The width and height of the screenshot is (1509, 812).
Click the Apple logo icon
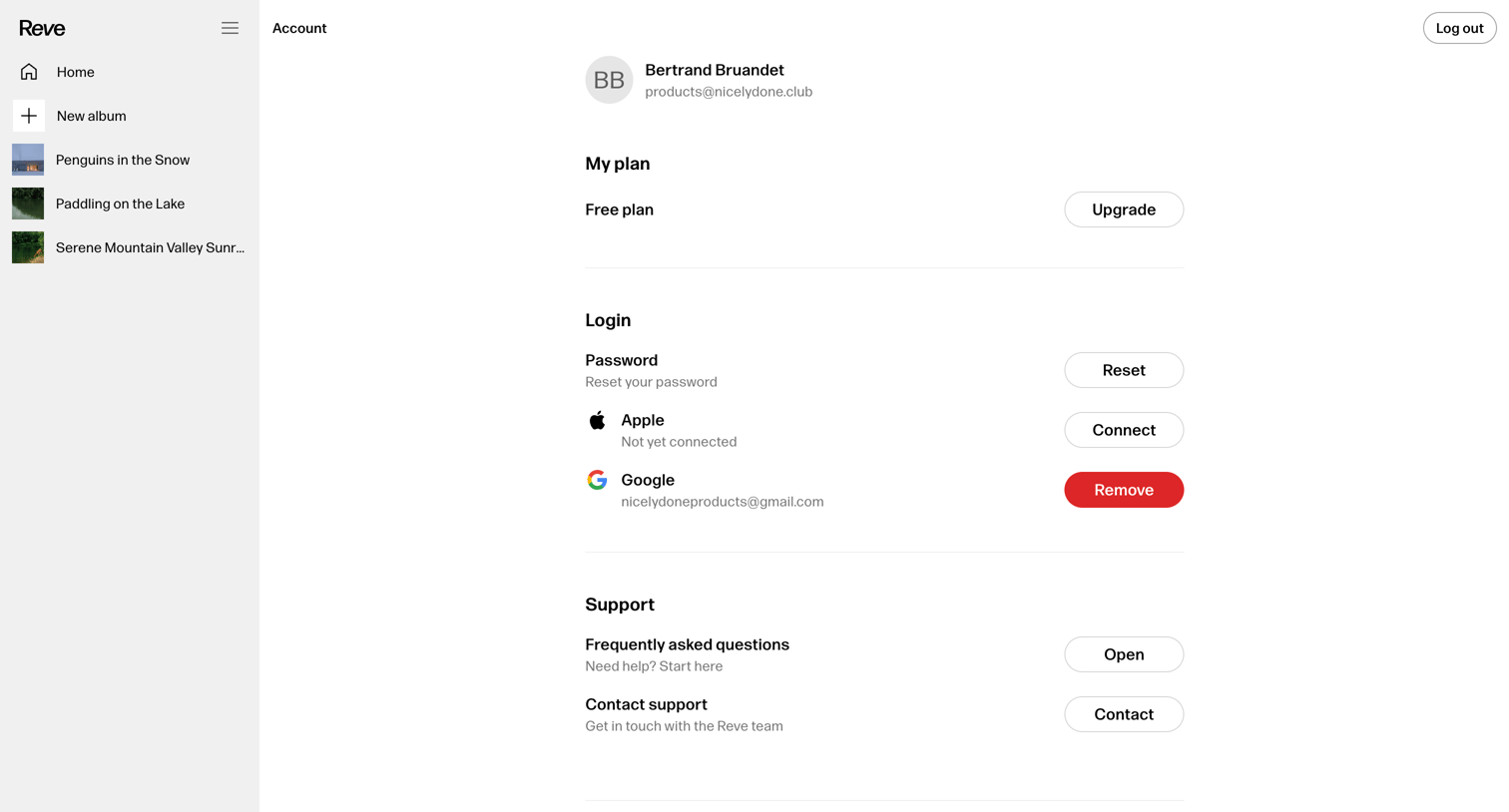597,420
